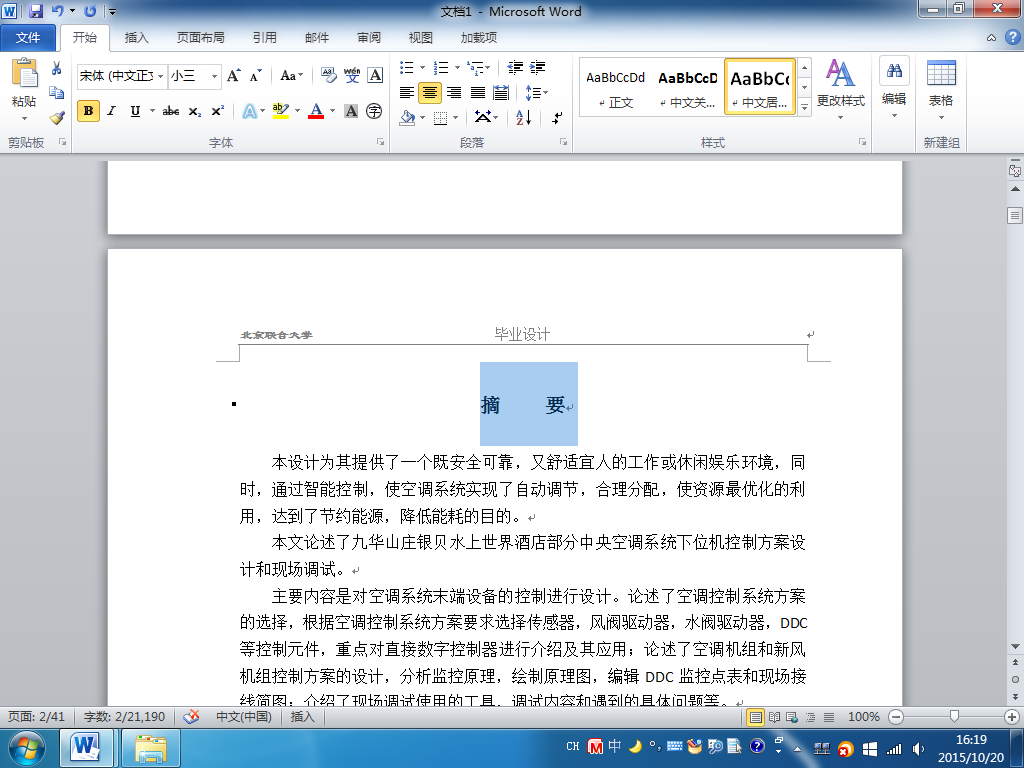Viewport: 1024px width, 768px height.
Task: Open the font size dropdown
Action: pos(214,76)
